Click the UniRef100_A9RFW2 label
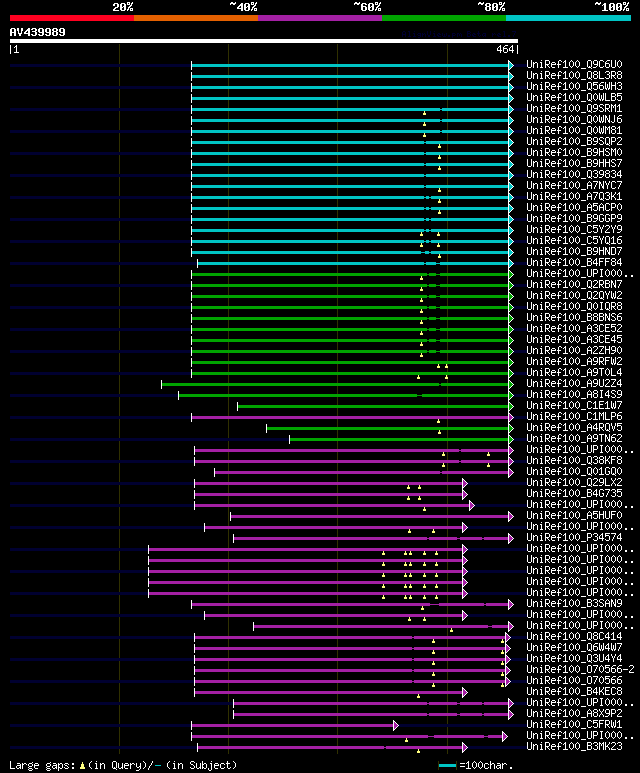640x773 pixels. (x=574, y=362)
